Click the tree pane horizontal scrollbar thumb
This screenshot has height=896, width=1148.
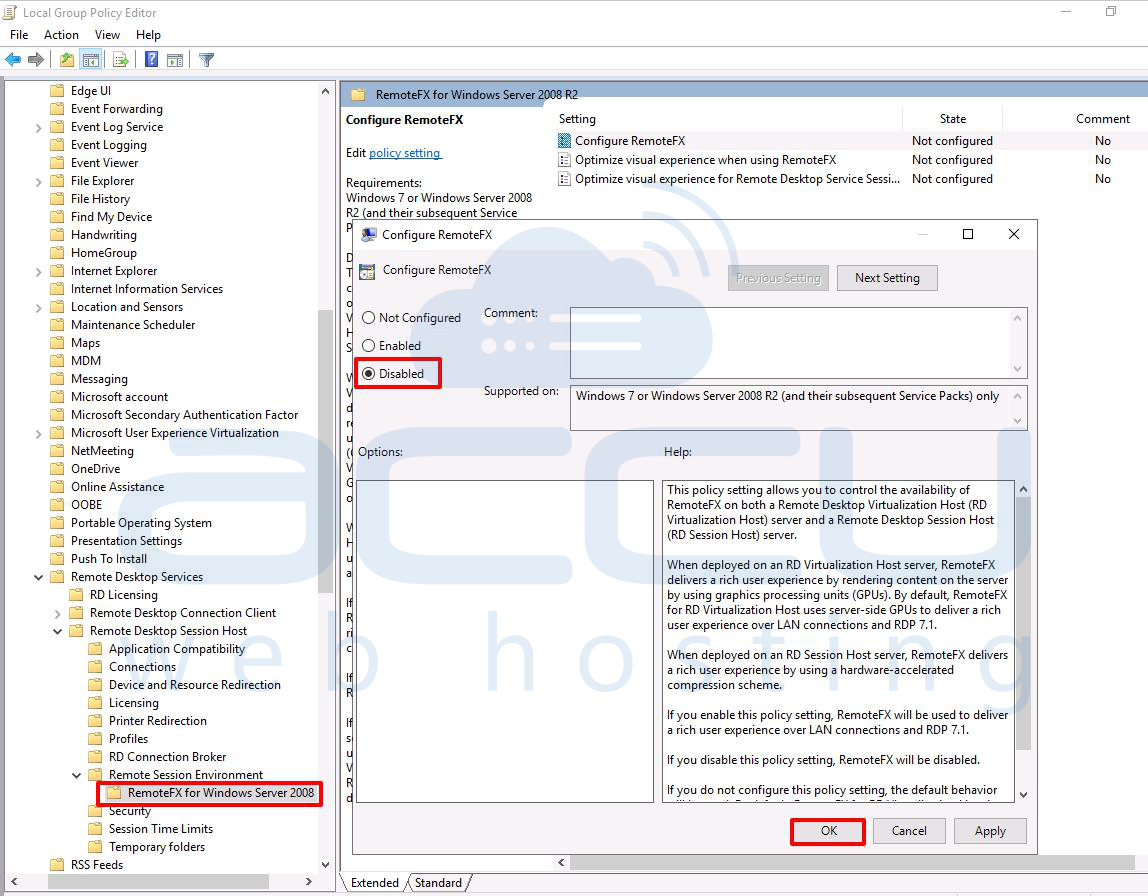tap(159, 882)
